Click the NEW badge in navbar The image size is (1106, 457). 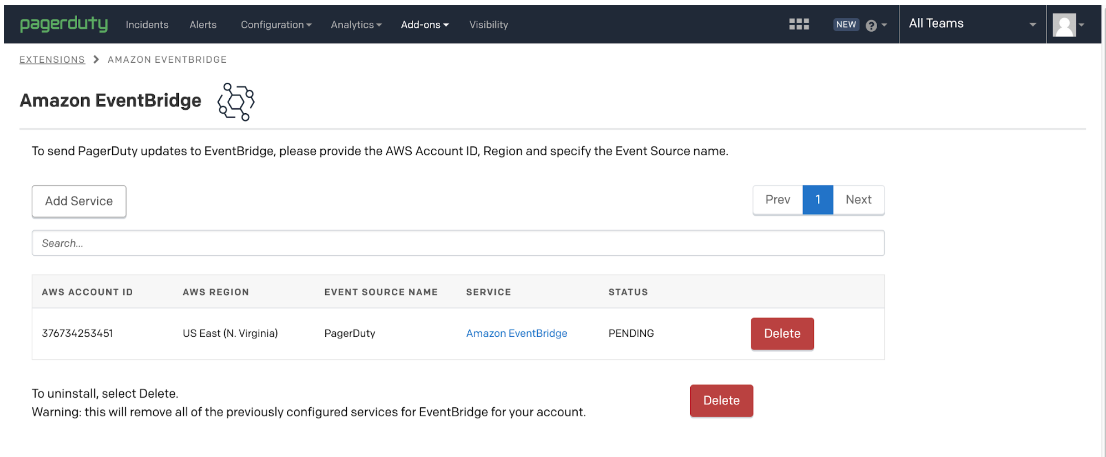coord(846,24)
